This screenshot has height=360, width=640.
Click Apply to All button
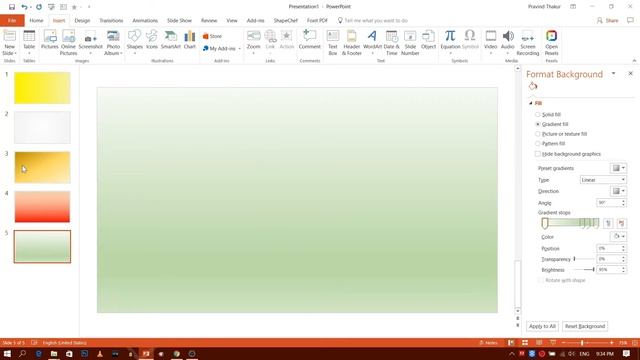pyautogui.click(x=542, y=326)
